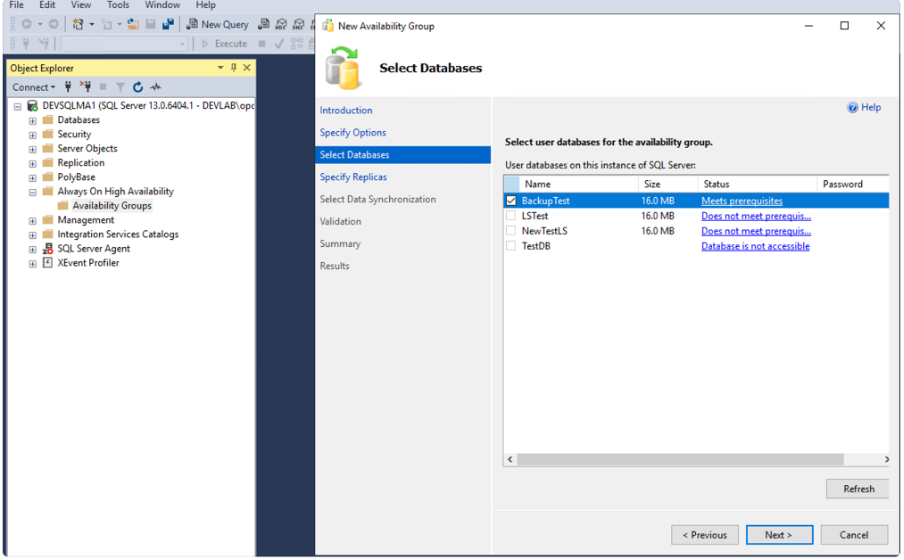Click the Analysis Services MDX Query icon

click(x=281, y=24)
